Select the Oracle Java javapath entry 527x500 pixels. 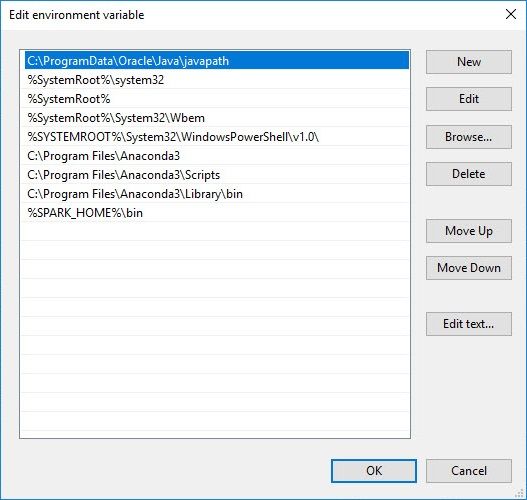(x=217, y=60)
